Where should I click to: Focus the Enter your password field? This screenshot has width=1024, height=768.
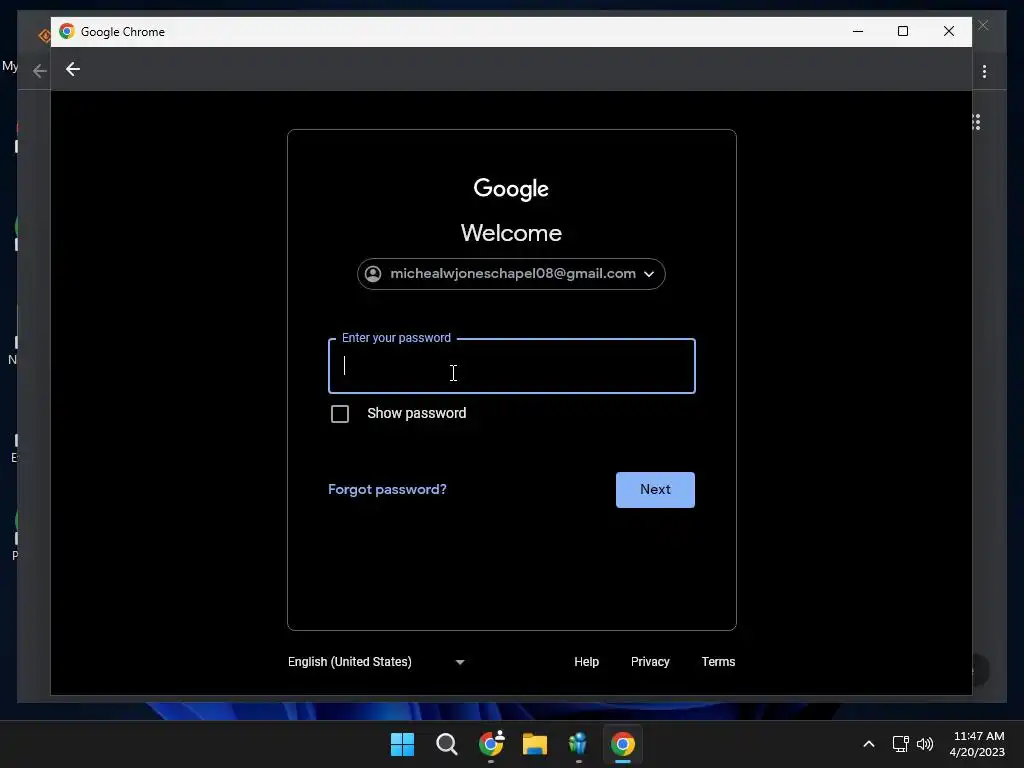pos(511,366)
